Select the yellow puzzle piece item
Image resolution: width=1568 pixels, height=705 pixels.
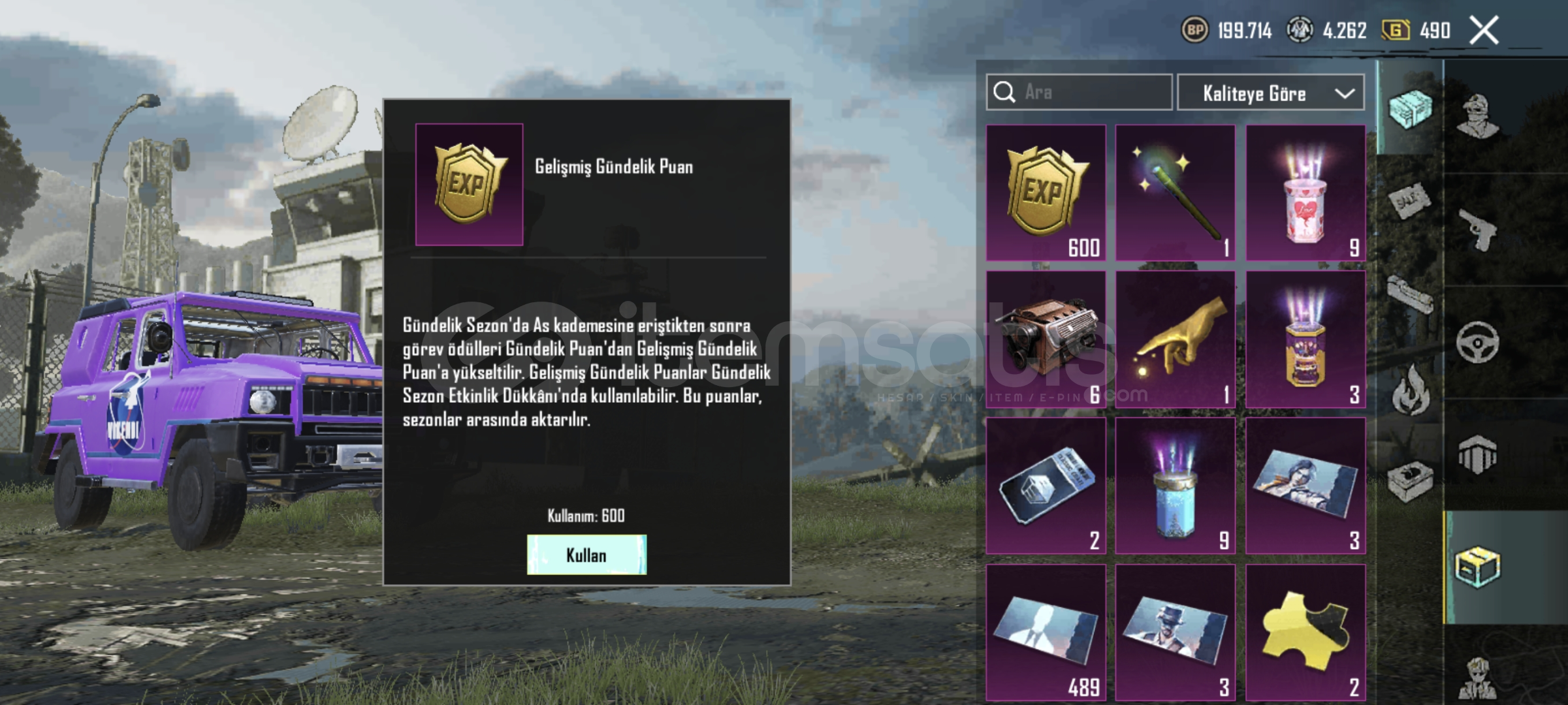(x=1305, y=633)
